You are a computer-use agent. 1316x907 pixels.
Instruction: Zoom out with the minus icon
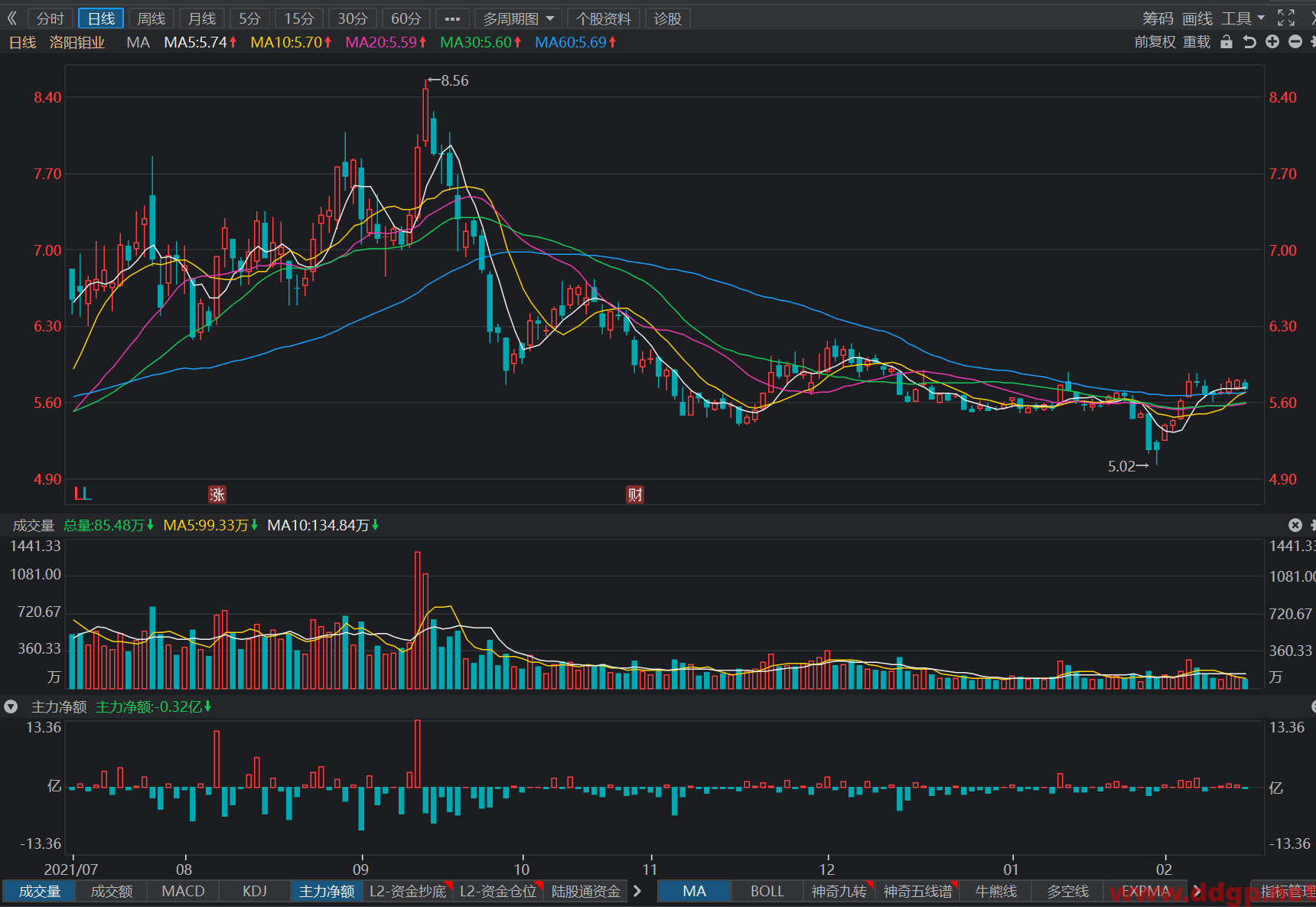[x=1295, y=42]
